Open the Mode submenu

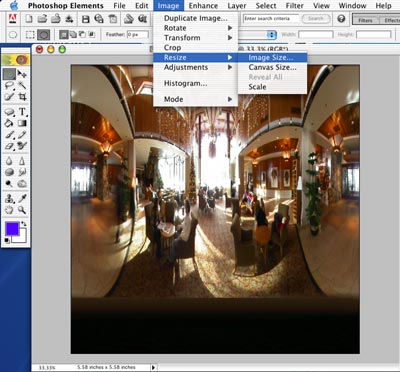[x=195, y=99]
